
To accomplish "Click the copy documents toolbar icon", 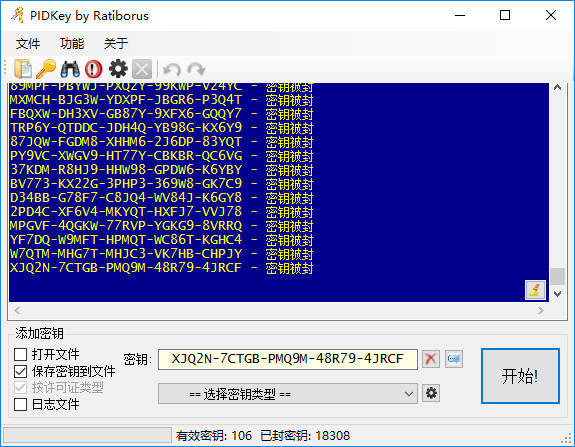I will point(23,69).
